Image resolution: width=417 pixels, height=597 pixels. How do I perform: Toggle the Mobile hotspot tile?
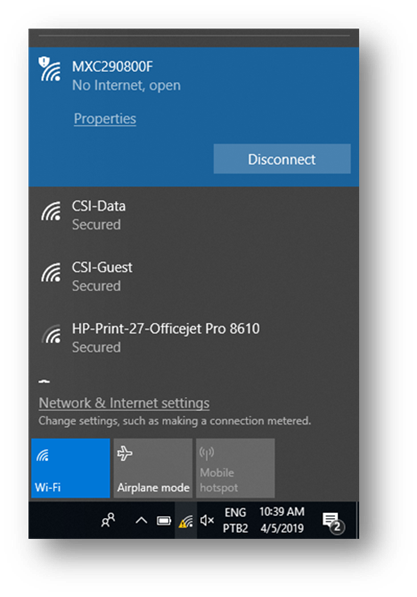pos(235,468)
